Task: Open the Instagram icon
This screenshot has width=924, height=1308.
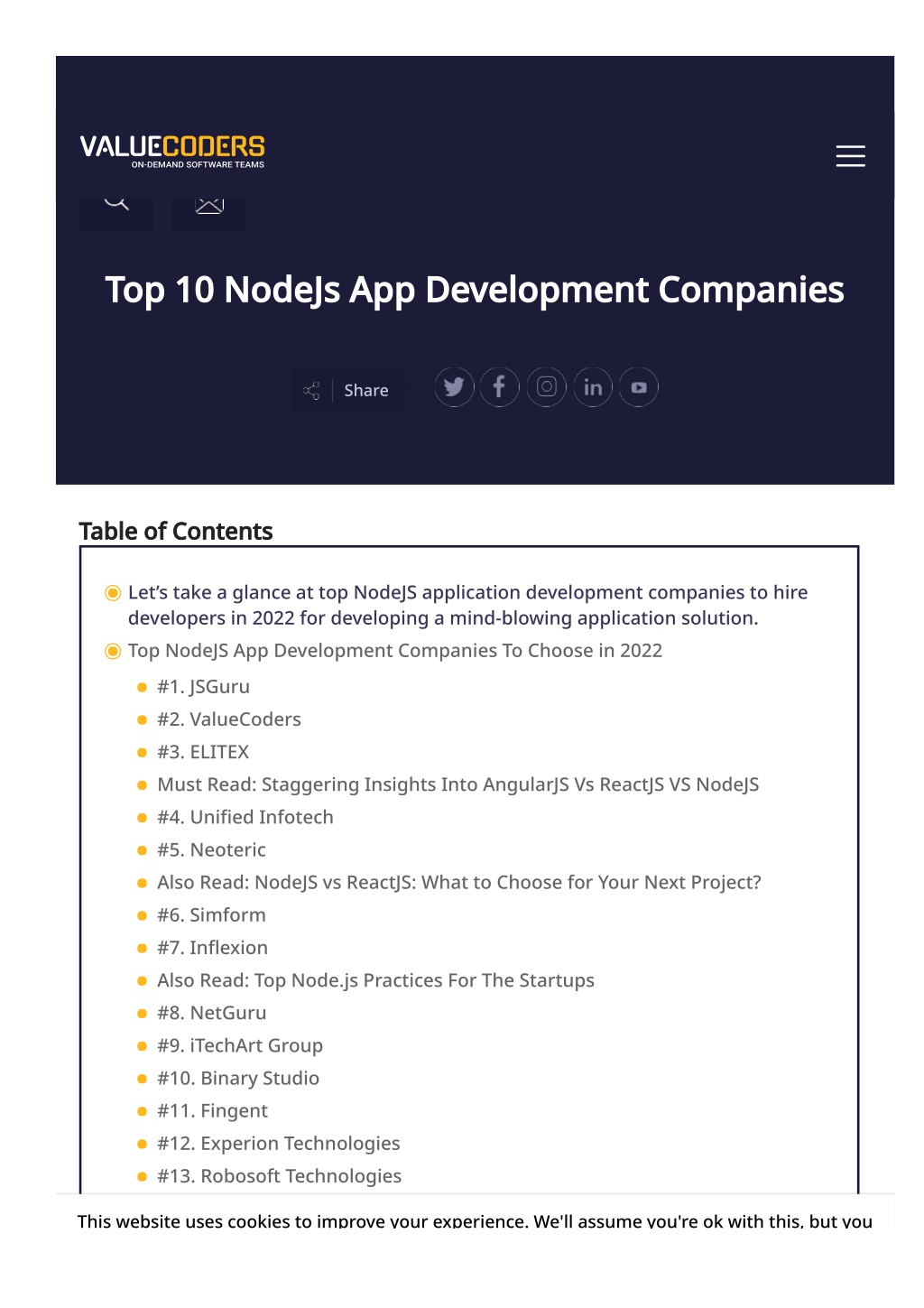Action: tap(546, 387)
